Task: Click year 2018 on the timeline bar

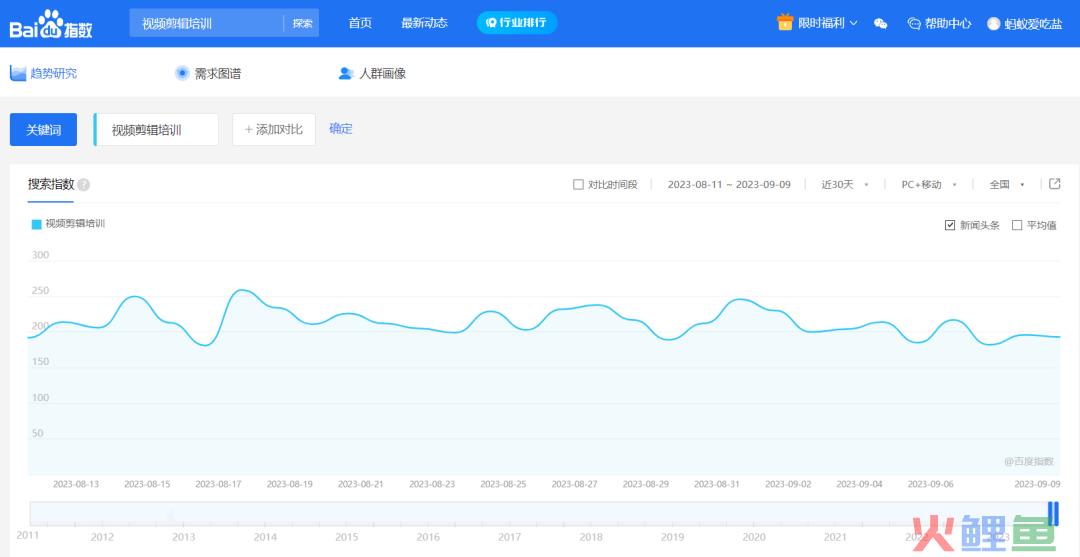Action: tap(591, 536)
